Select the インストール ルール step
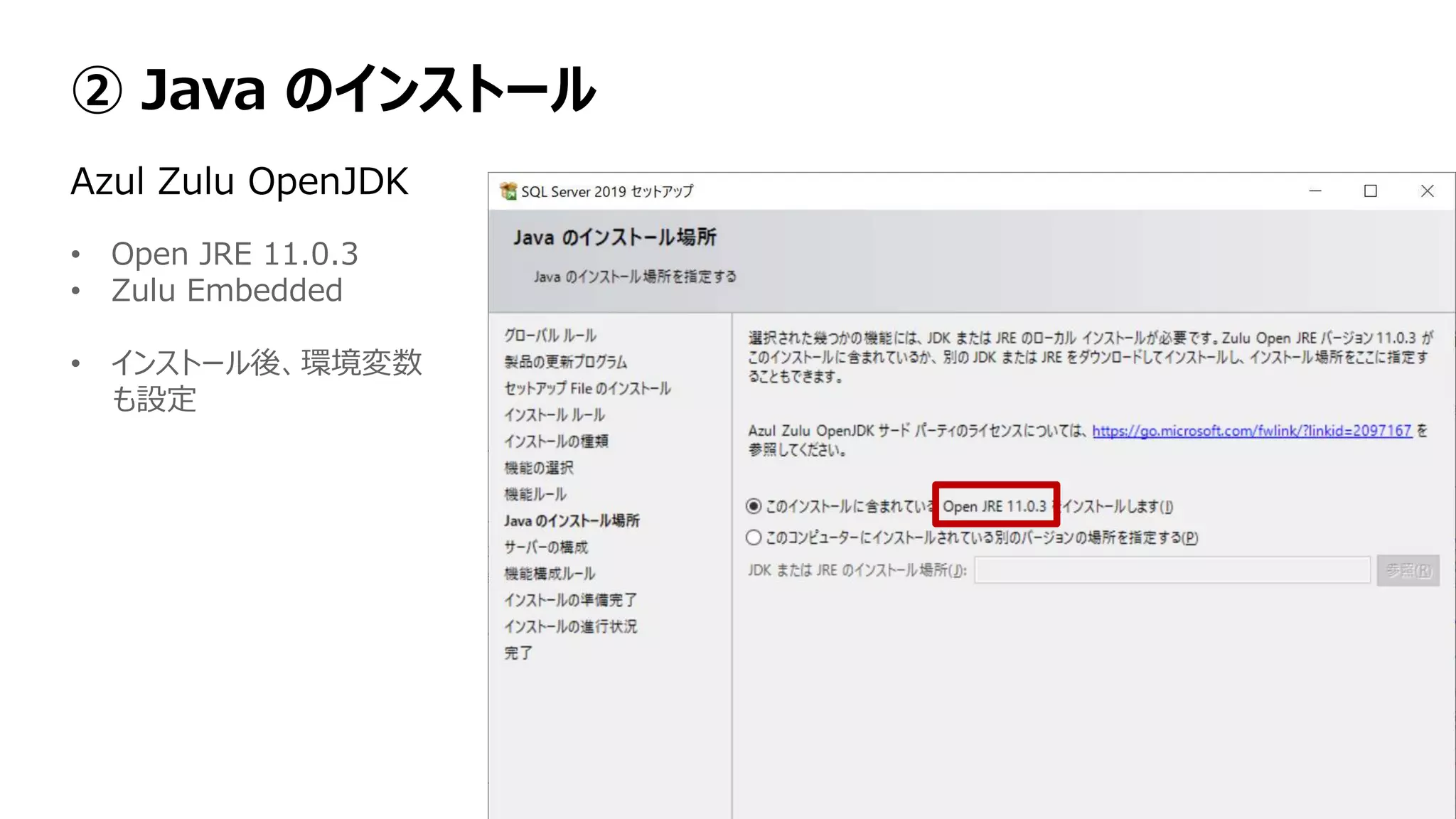This screenshot has width=1456, height=819. (x=555, y=414)
